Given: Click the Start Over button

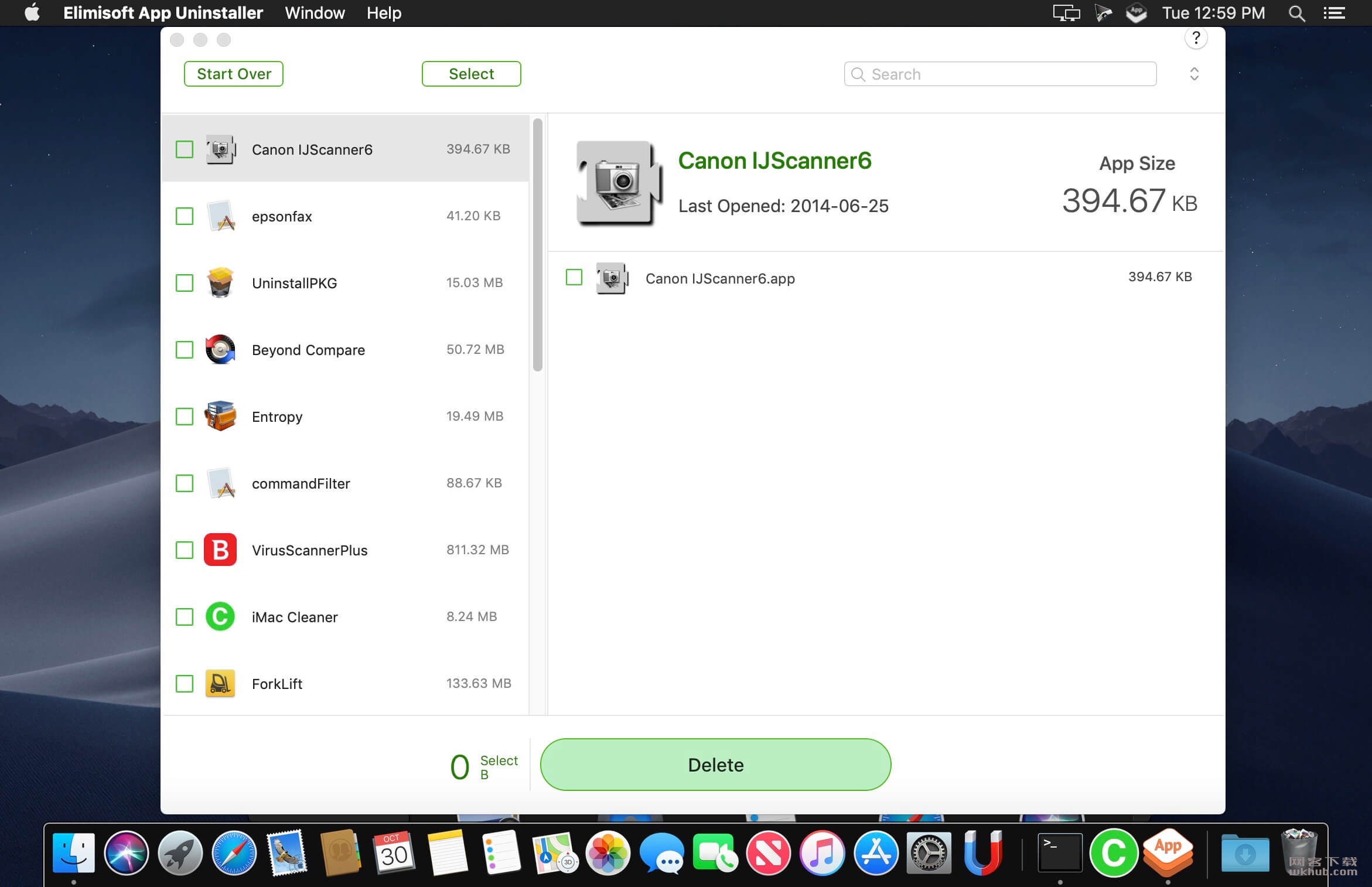Looking at the screenshot, I should tap(234, 74).
